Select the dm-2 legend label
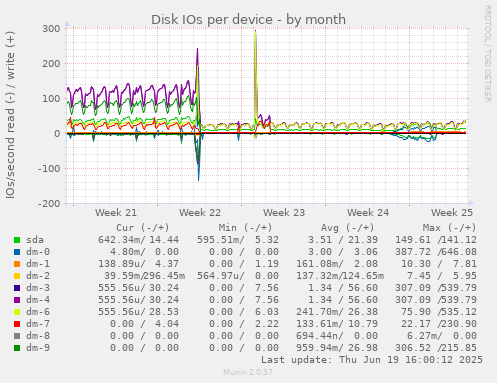This screenshot has height=383, width=497. coord(38,276)
